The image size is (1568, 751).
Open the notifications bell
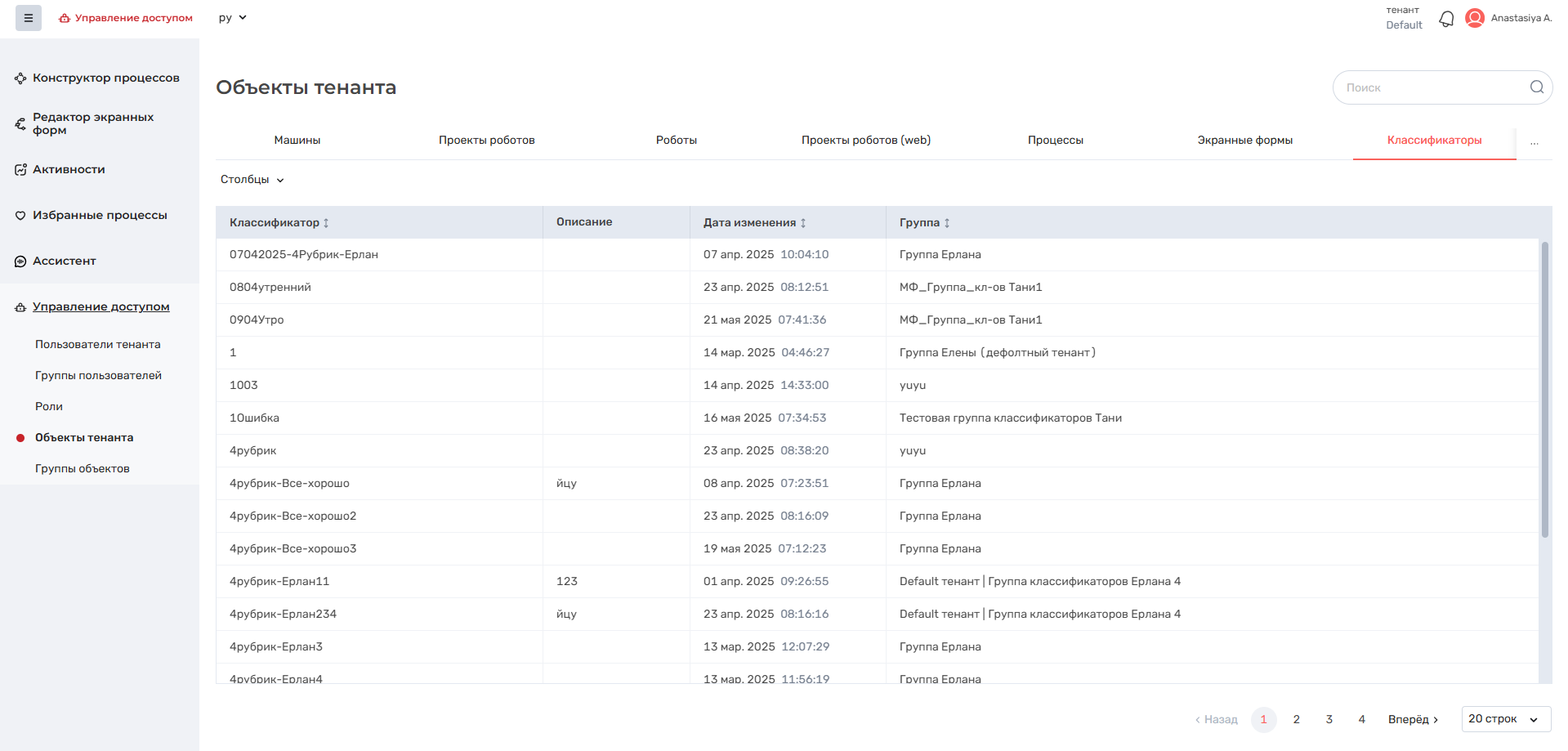[1446, 18]
